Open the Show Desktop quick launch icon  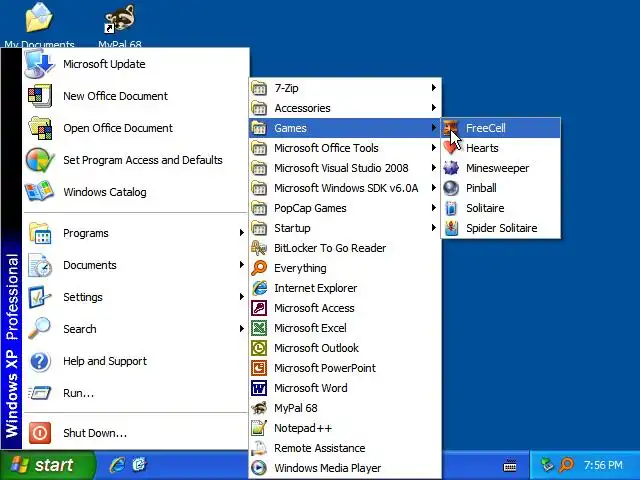(x=139, y=465)
